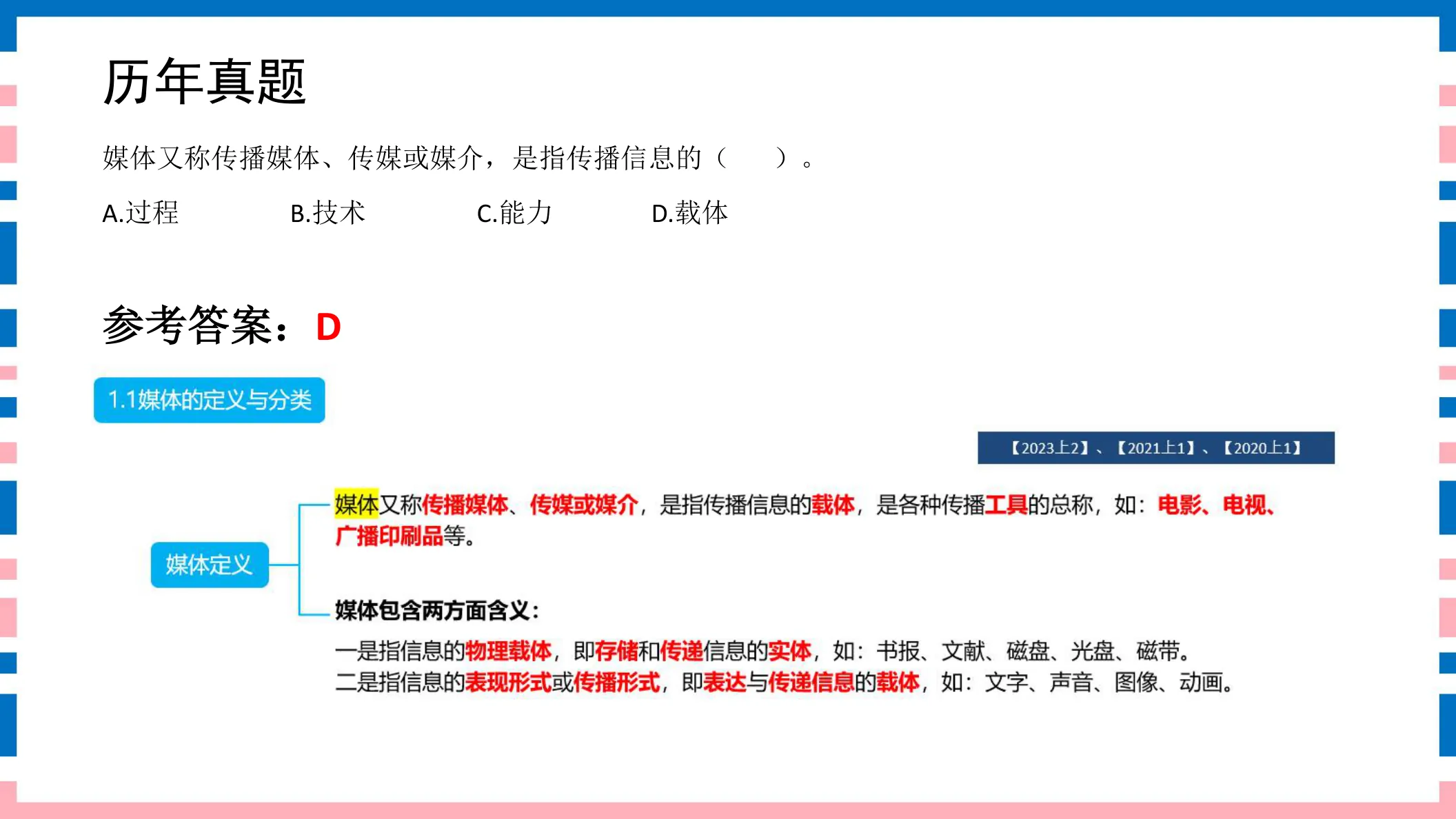
Task: Click the yellow-highlighted 媒体 word
Action: click(356, 505)
